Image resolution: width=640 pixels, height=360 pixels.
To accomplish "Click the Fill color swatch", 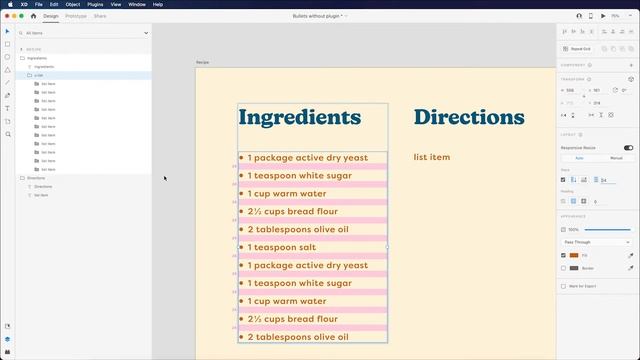I will 574,255.
